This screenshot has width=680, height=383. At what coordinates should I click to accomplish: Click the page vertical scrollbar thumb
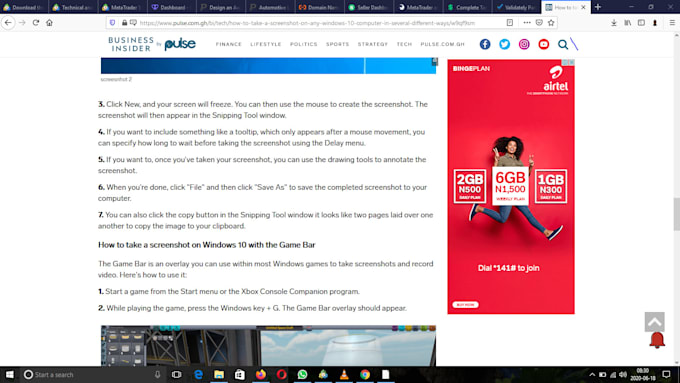pos(677,214)
